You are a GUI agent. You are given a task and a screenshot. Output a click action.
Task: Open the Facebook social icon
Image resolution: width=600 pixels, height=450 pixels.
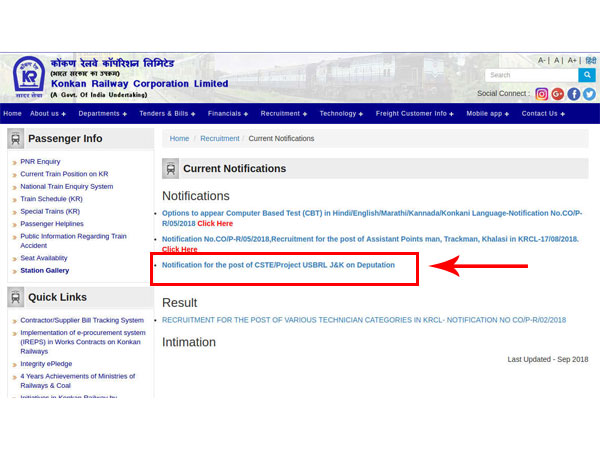pos(574,94)
